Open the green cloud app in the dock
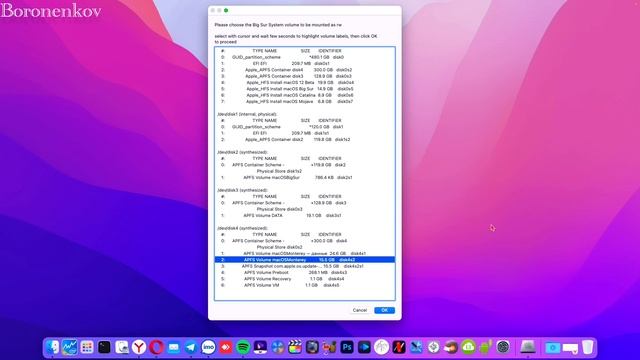 point(468,347)
